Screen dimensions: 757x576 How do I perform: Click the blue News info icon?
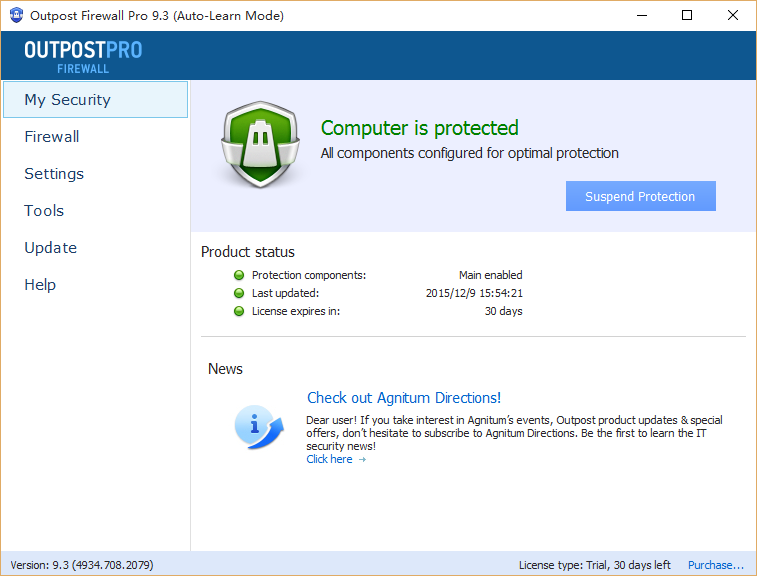click(259, 426)
